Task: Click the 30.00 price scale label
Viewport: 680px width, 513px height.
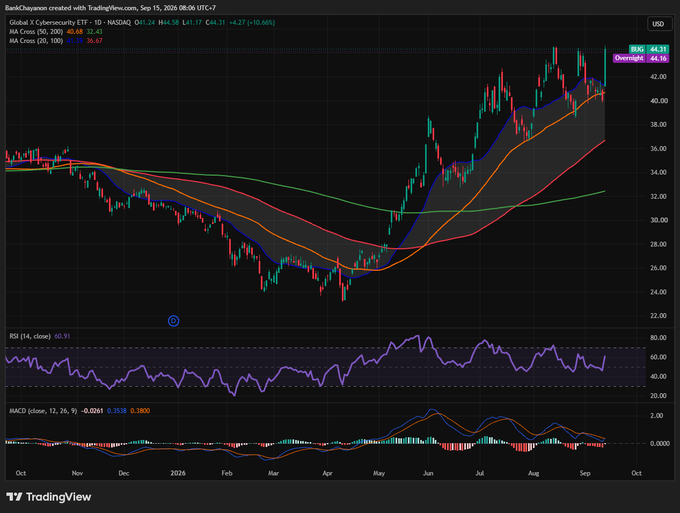Action: click(x=658, y=220)
